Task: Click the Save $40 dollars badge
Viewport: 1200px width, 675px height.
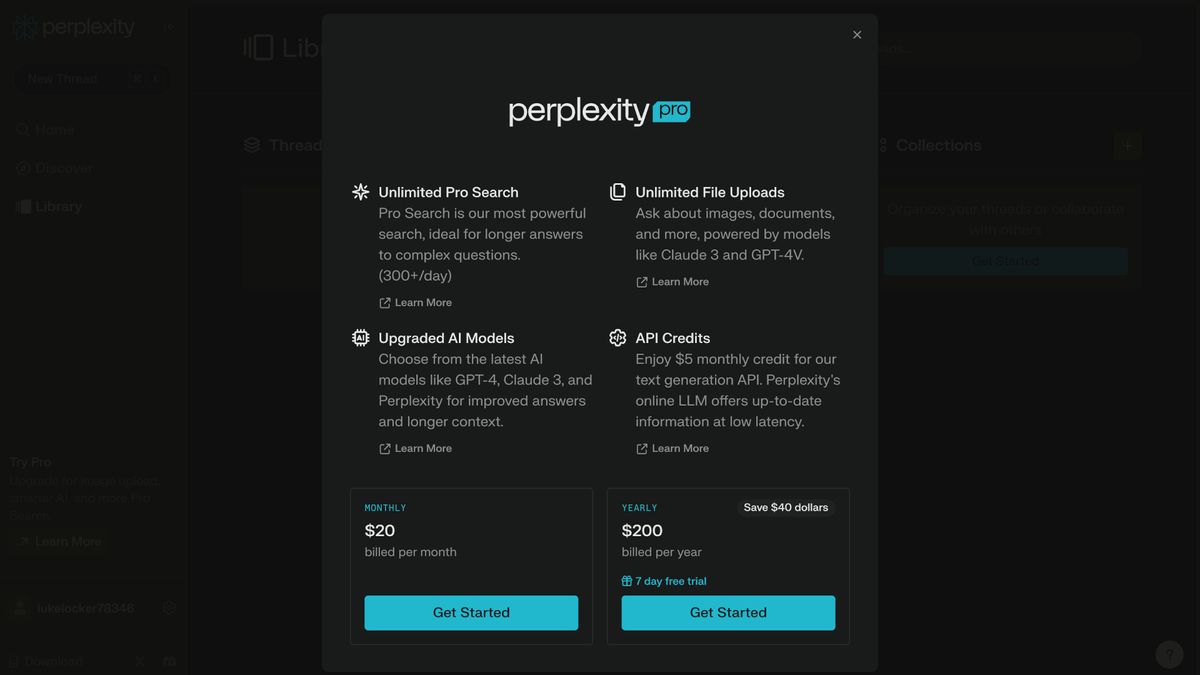Action: (x=786, y=508)
